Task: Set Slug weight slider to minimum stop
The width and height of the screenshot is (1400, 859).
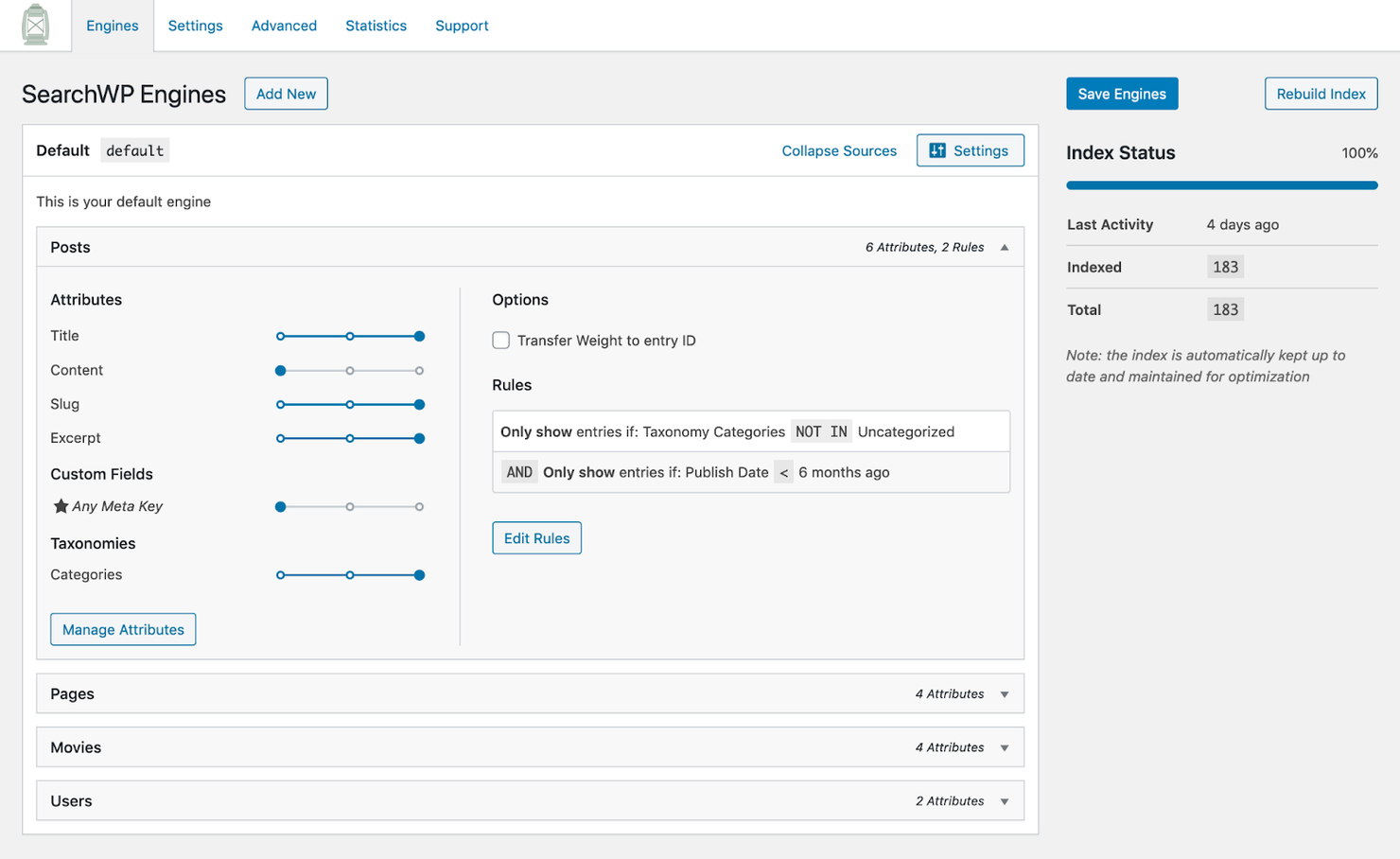Action: tap(280, 405)
